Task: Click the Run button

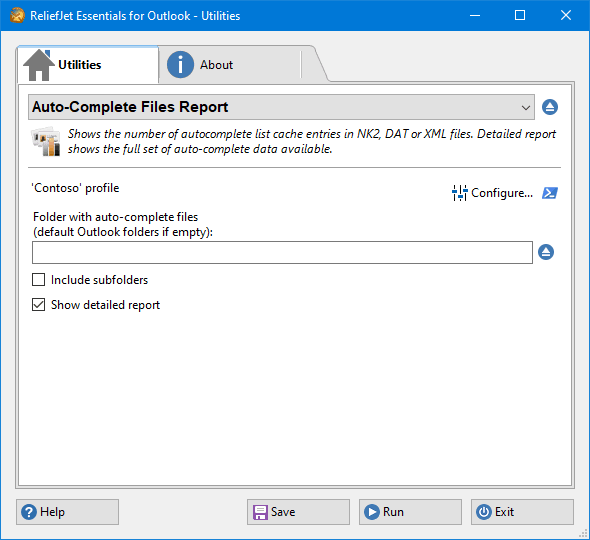Action: pyautogui.click(x=410, y=512)
